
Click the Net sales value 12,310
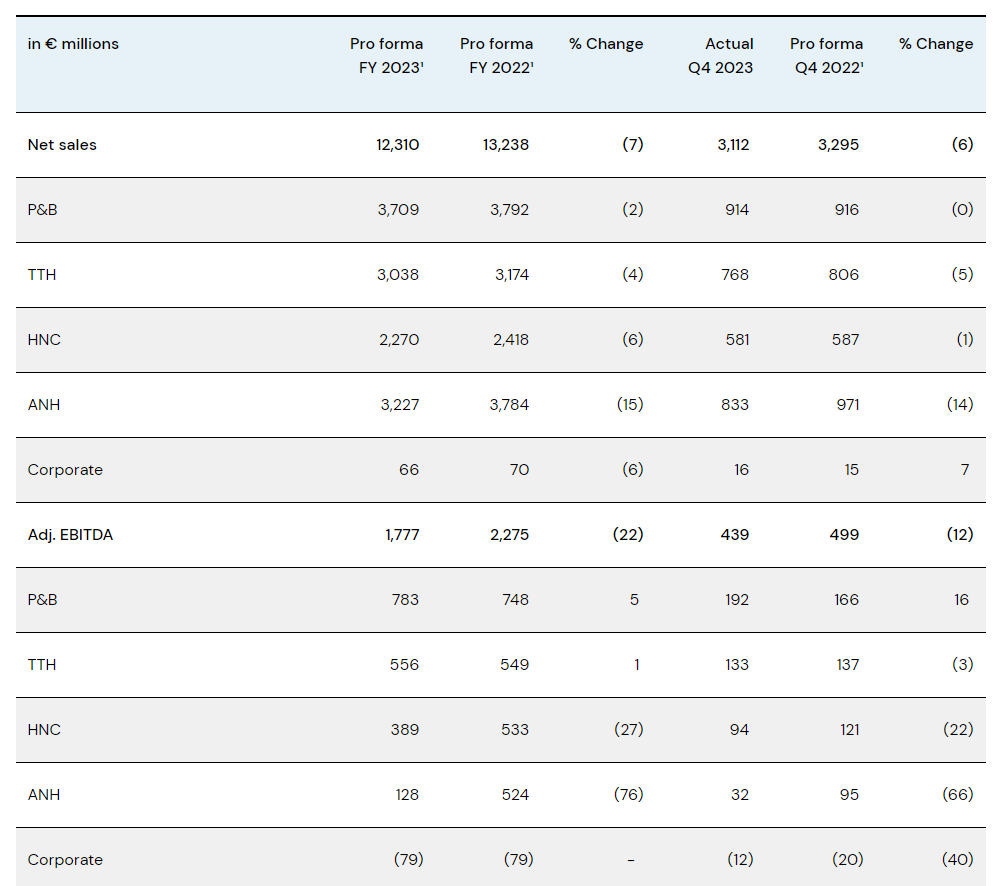coord(397,145)
